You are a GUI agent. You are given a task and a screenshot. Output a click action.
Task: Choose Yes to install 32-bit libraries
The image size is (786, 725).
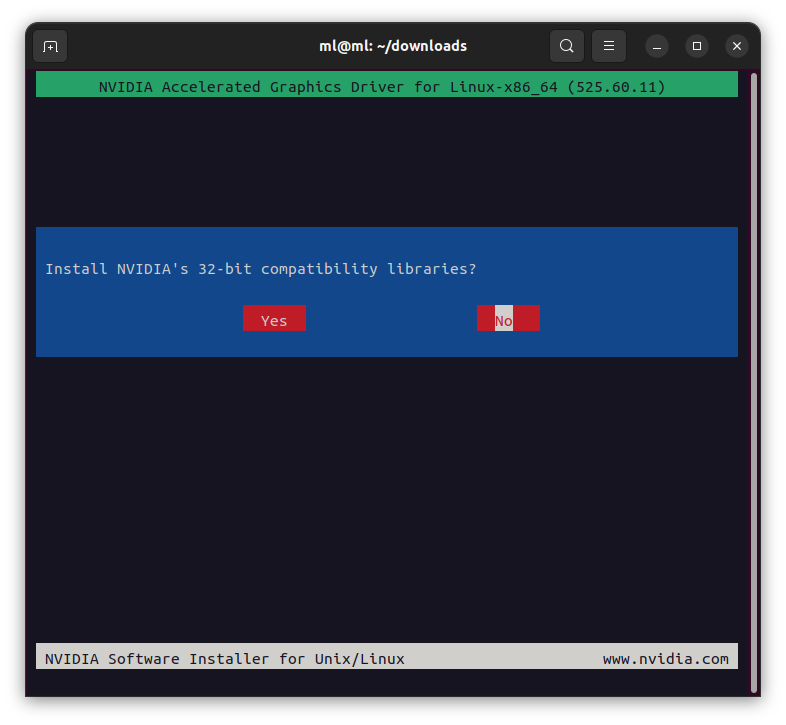(x=274, y=318)
